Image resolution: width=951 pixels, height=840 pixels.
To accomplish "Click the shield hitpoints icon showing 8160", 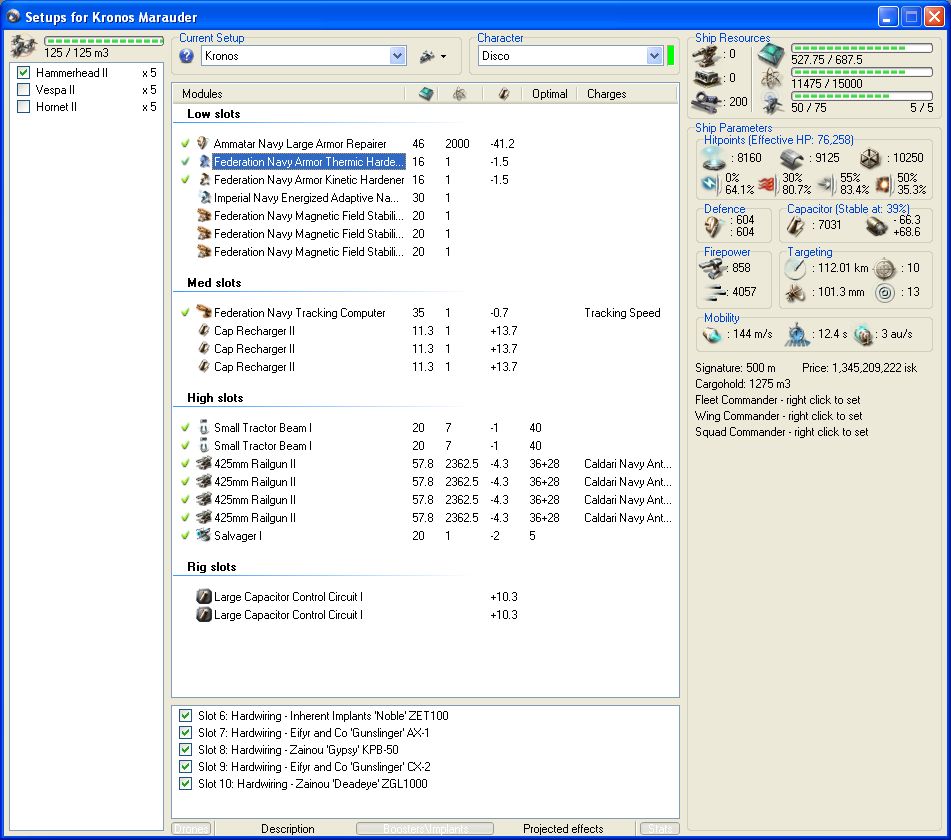I will click(714, 158).
